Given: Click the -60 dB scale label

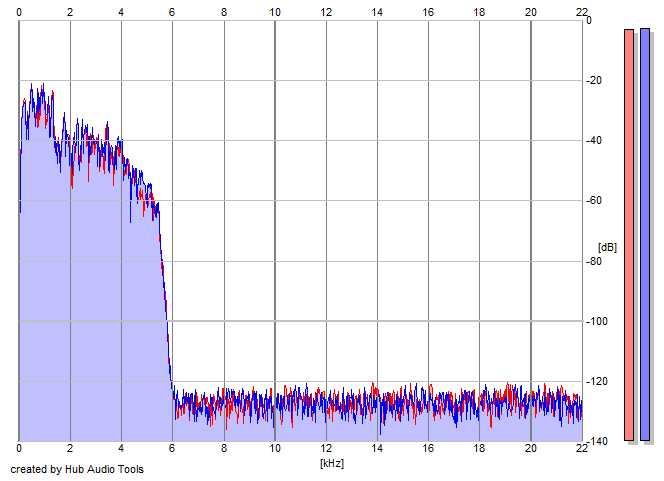Looking at the screenshot, I should tap(594, 201).
